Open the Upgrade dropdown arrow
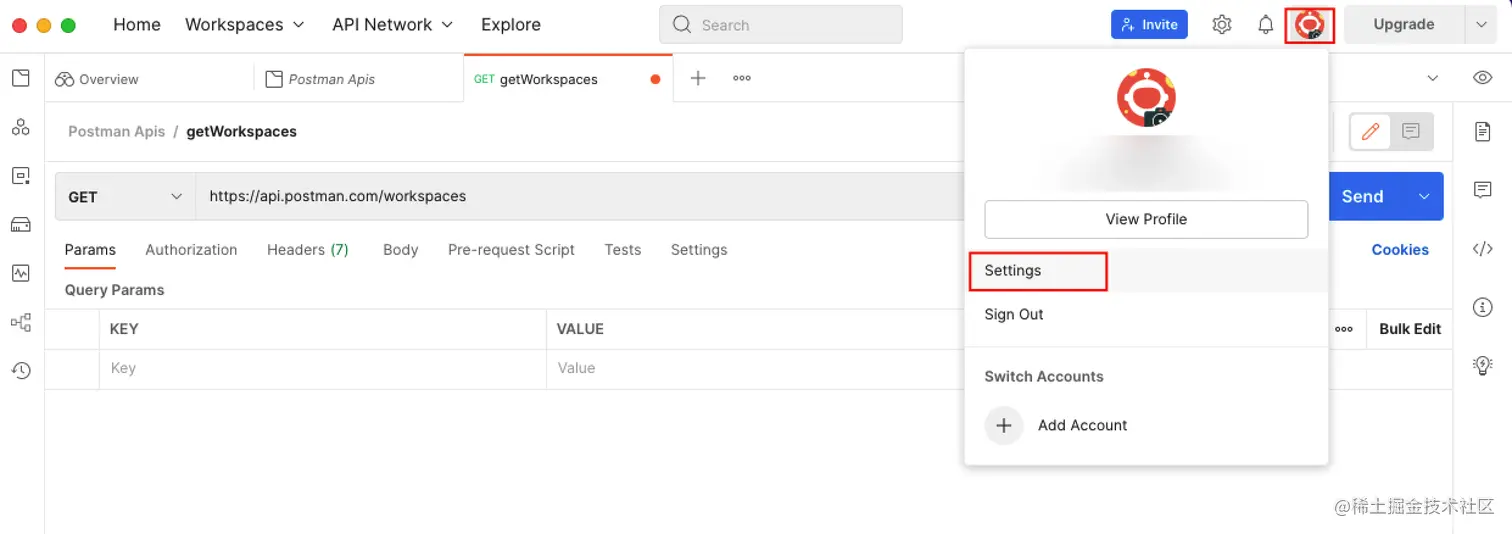Screen dimensions: 1512x534 click(x=1481, y=25)
